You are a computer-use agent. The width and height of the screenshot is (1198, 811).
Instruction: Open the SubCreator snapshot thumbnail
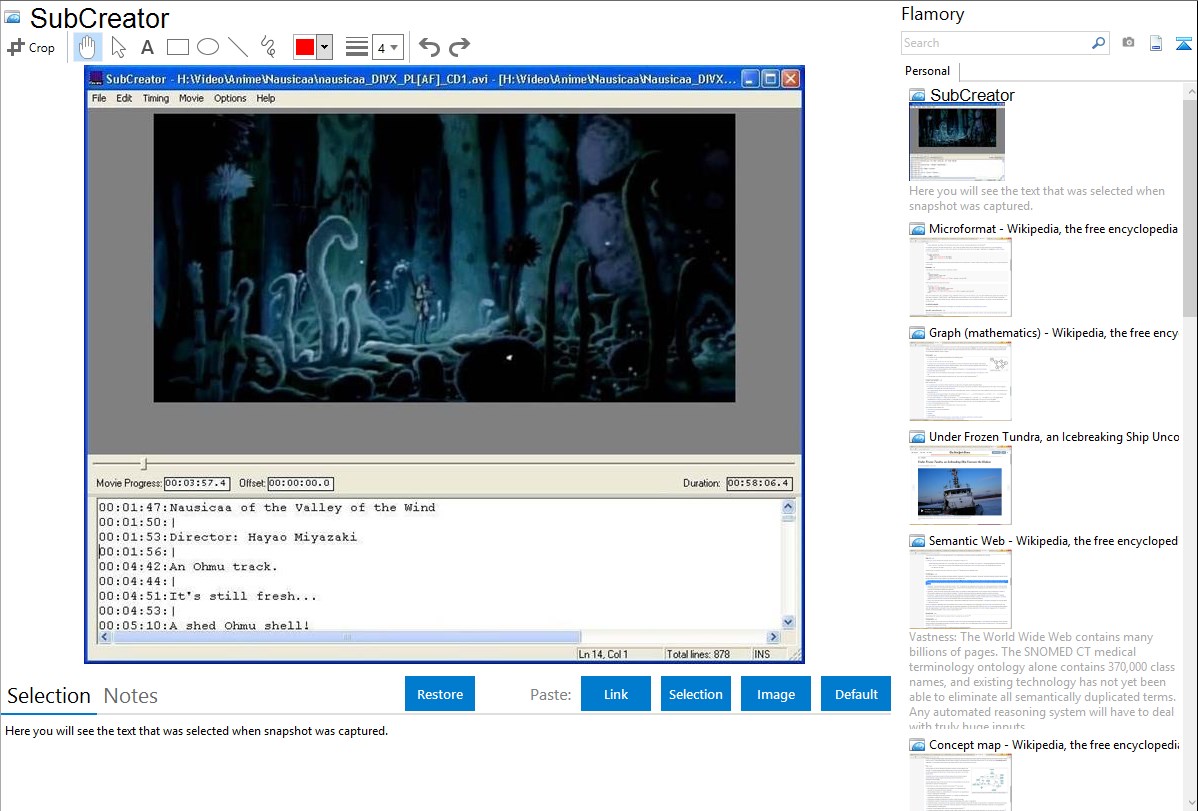click(x=957, y=142)
